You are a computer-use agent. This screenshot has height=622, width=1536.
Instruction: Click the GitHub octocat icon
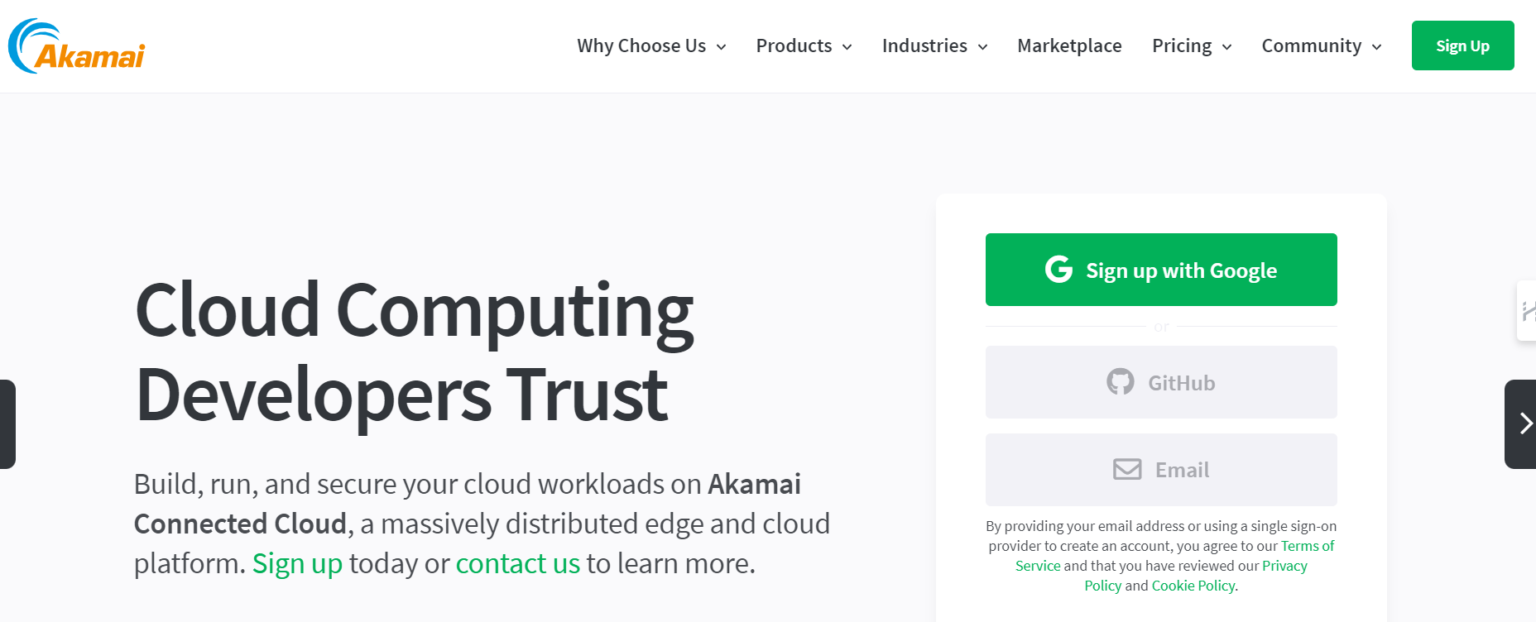pos(1120,382)
